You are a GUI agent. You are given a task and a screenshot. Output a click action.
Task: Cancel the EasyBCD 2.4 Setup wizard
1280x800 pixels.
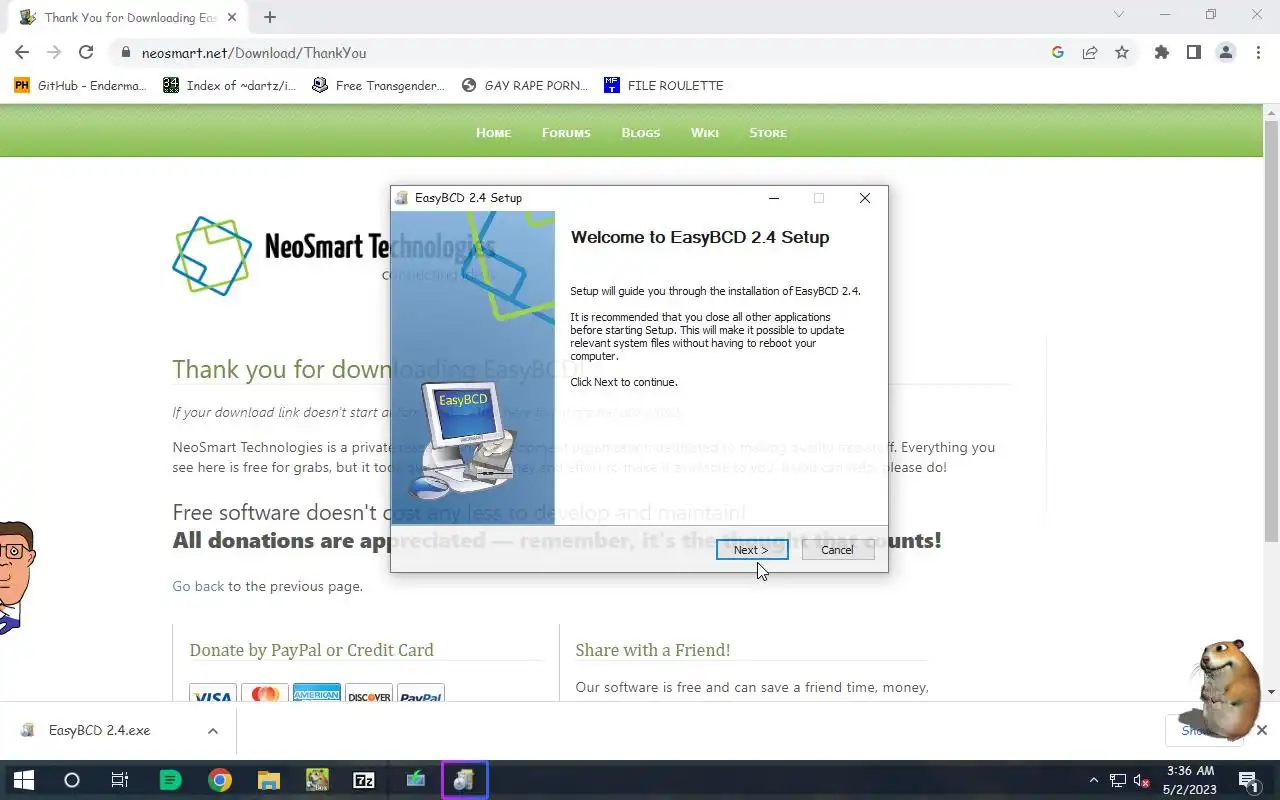point(837,550)
